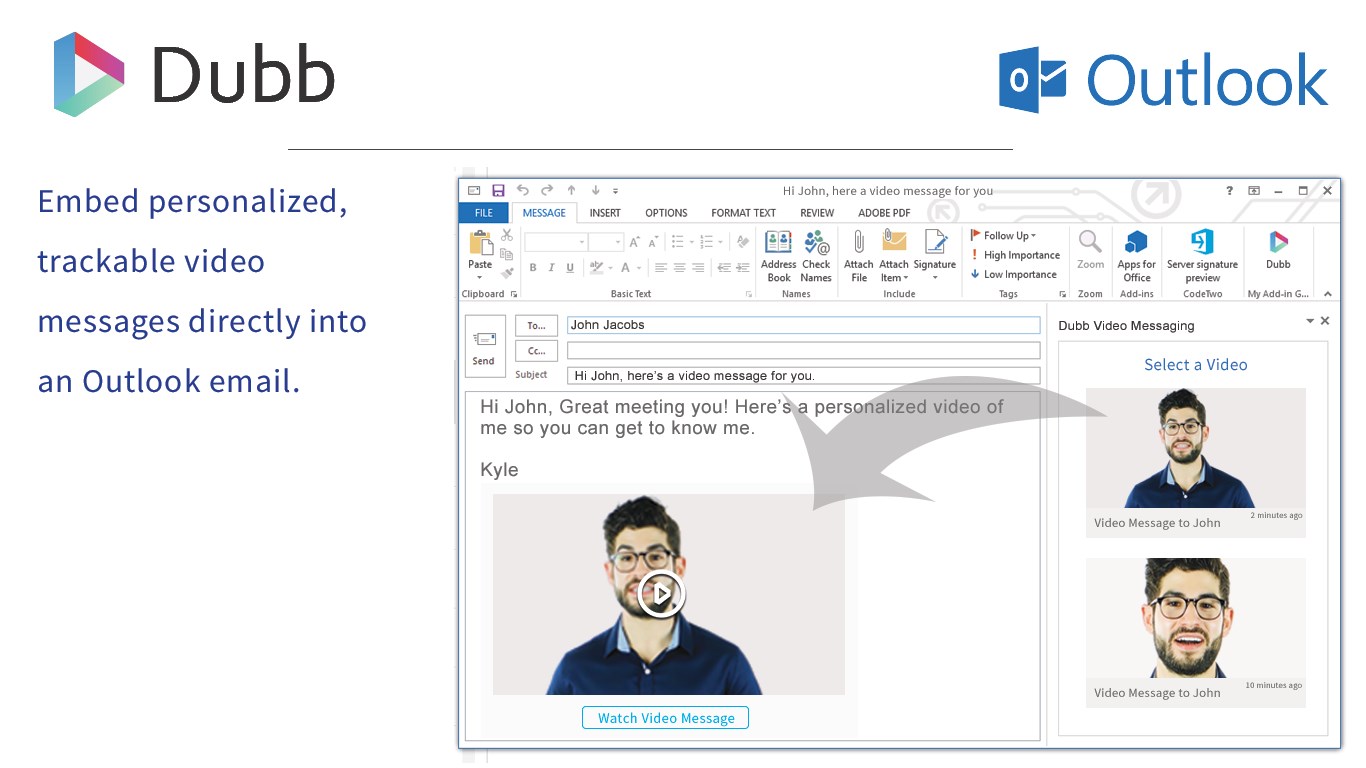Open the Paste options arrow
This screenshot has width=1366, height=768.
click(480, 277)
